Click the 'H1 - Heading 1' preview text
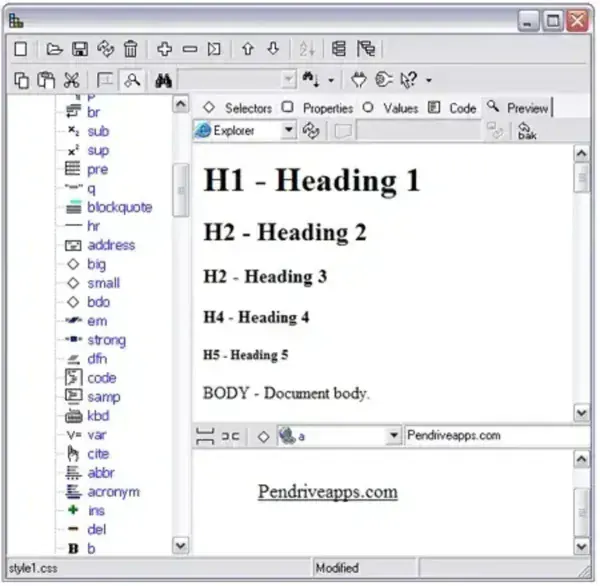The width and height of the screenshot is (600, 586). click(312, 180)
